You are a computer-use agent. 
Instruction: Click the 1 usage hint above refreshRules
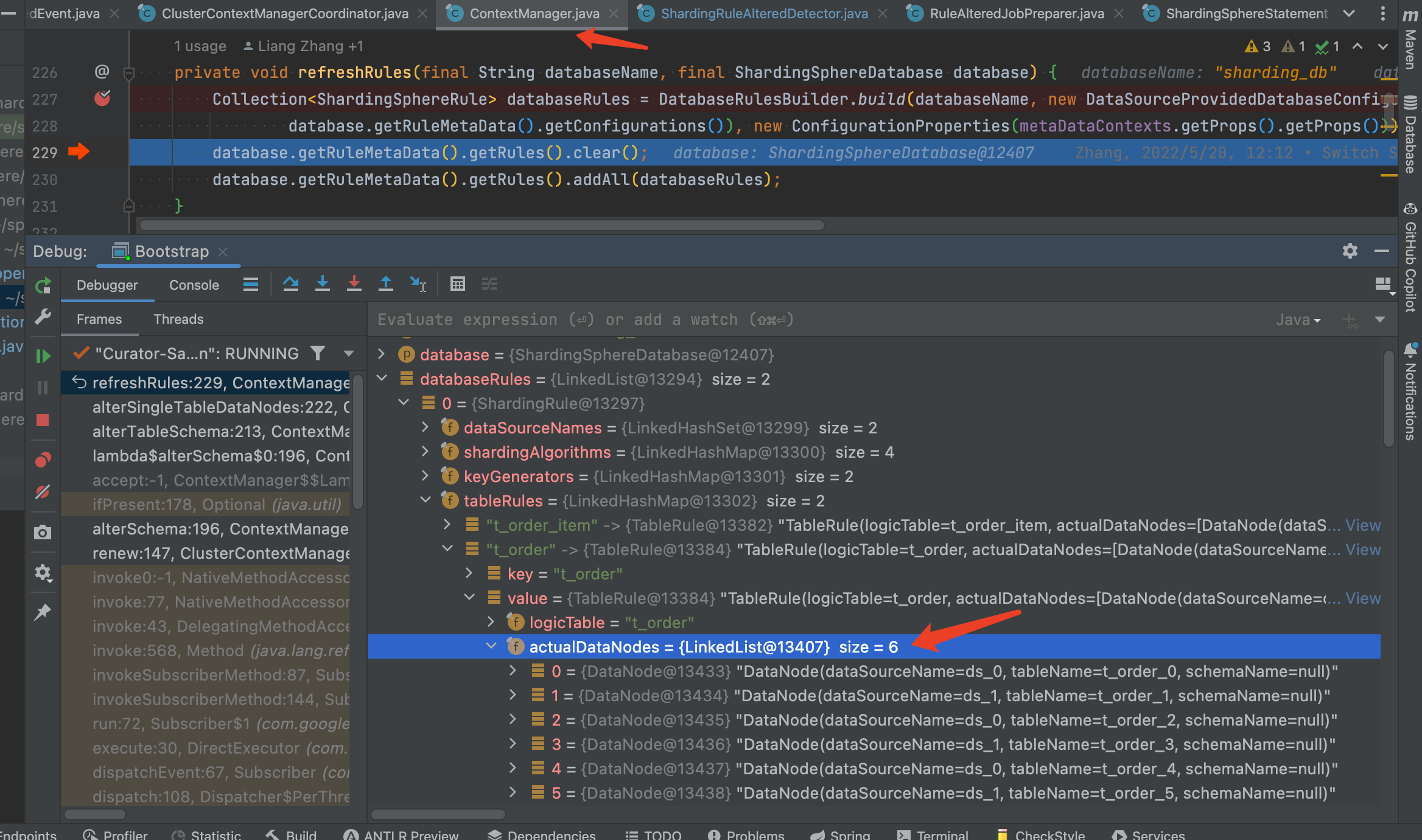click(x=200, y=46)
